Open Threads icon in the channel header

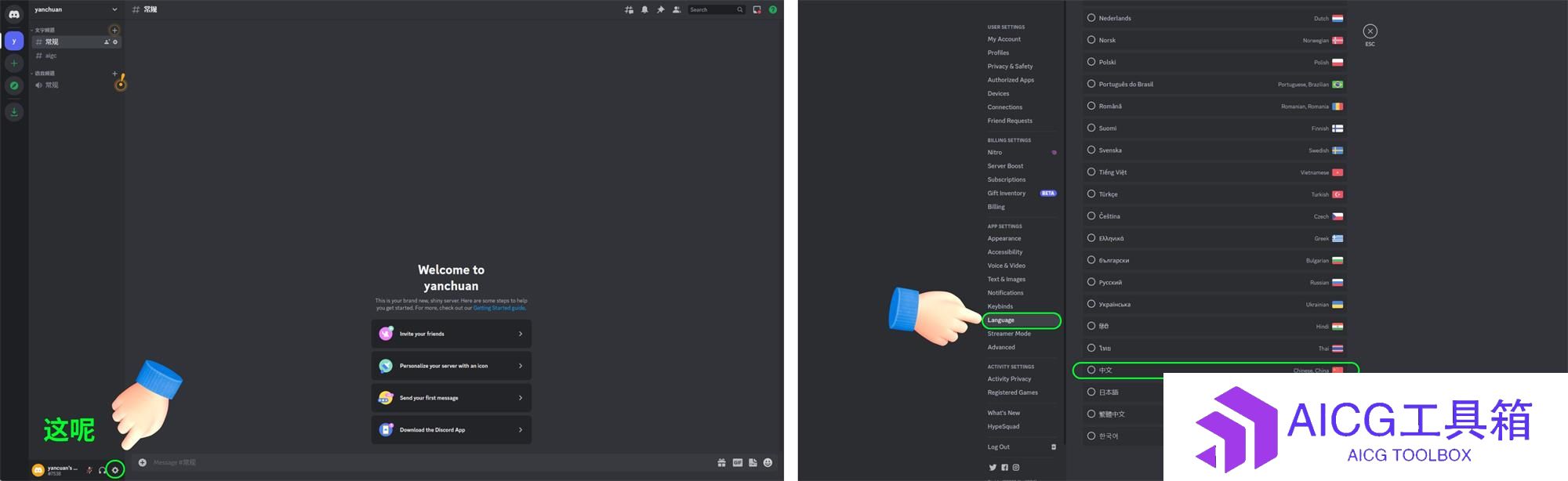[x=629, y=9]
